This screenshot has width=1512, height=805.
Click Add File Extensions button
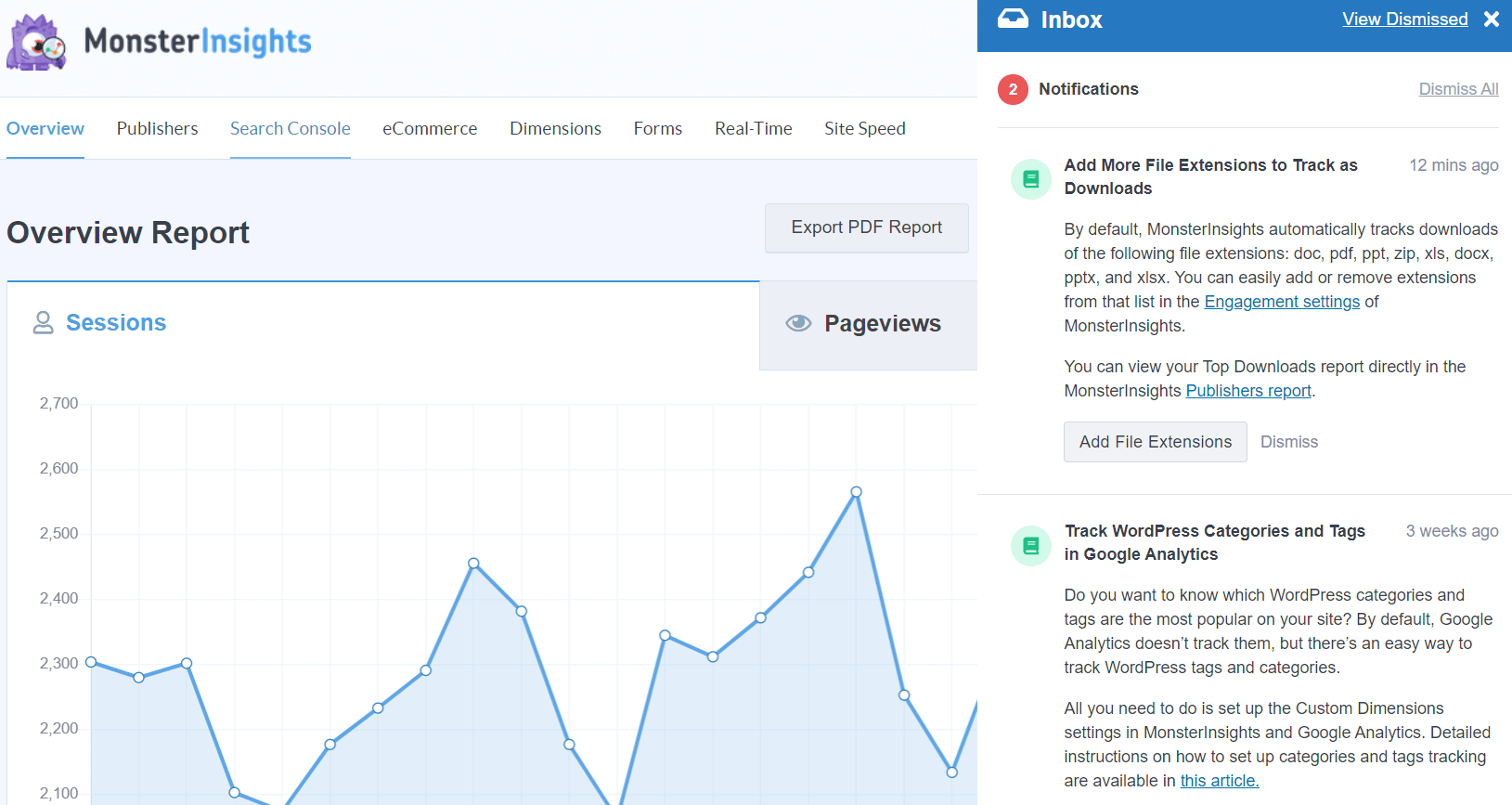1156,442
